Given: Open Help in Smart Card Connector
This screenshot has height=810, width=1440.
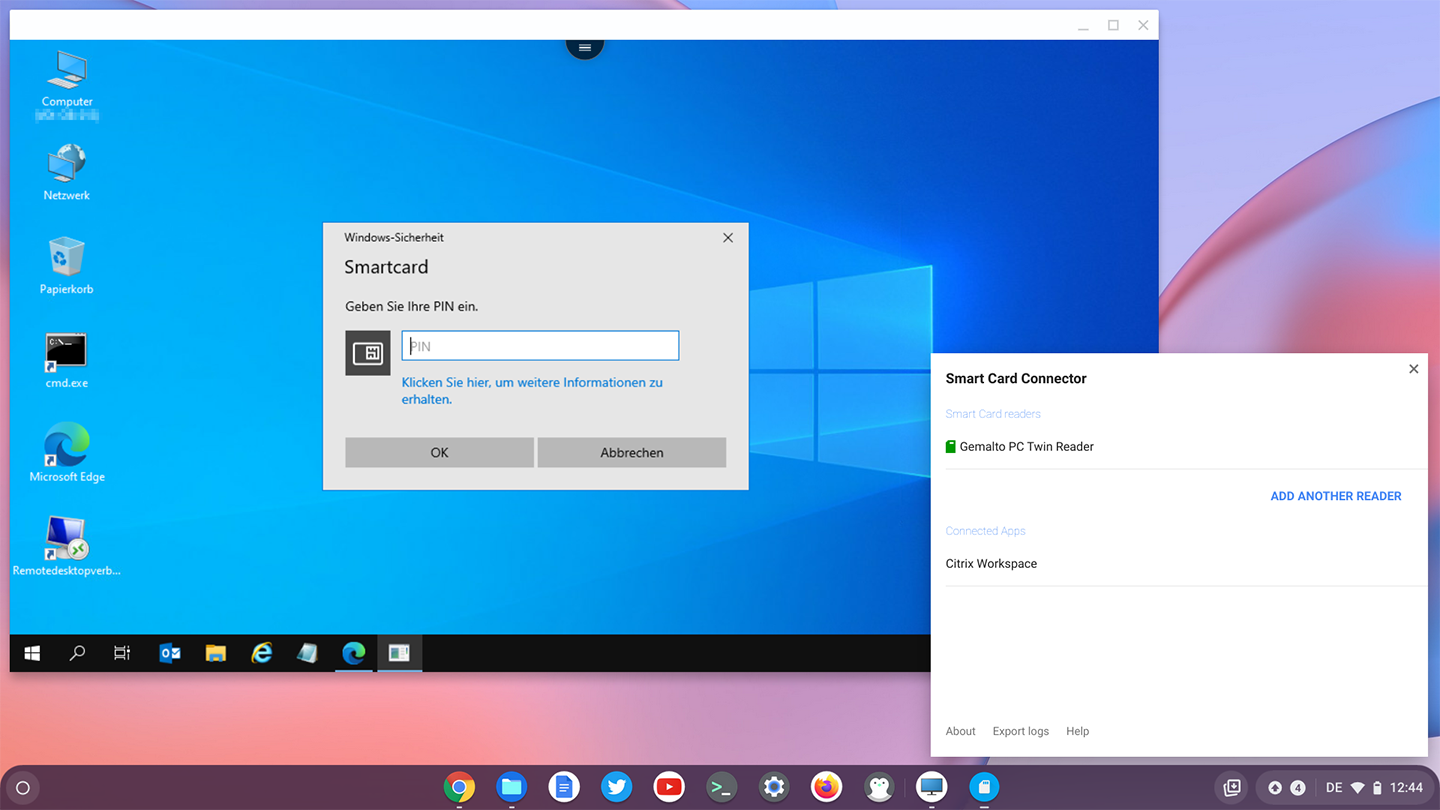Looking at the screenshot, I should pyautogui.click(x=1078, y=732).
